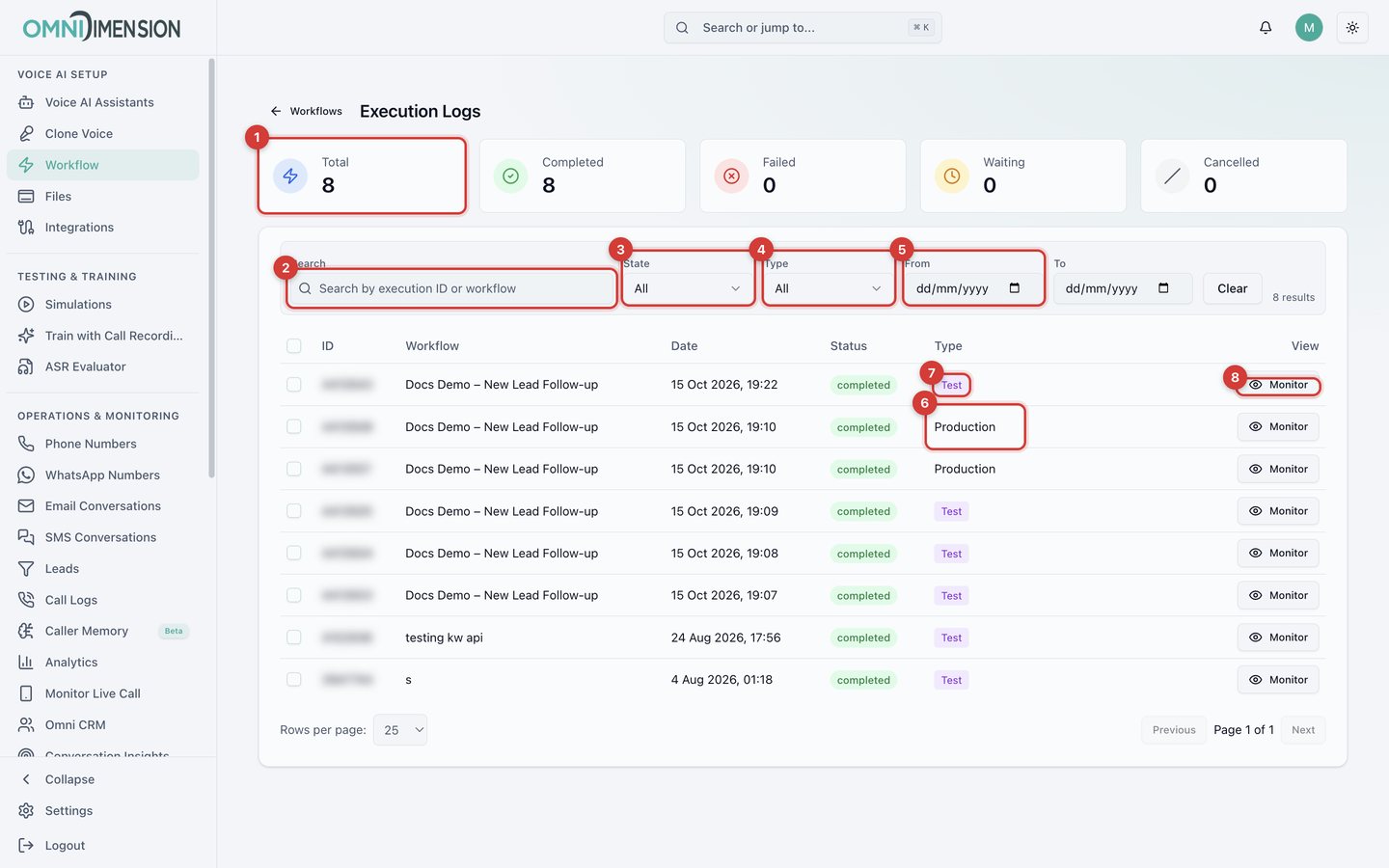Click the Voice AI Assistants robot icon

[26, 102]
